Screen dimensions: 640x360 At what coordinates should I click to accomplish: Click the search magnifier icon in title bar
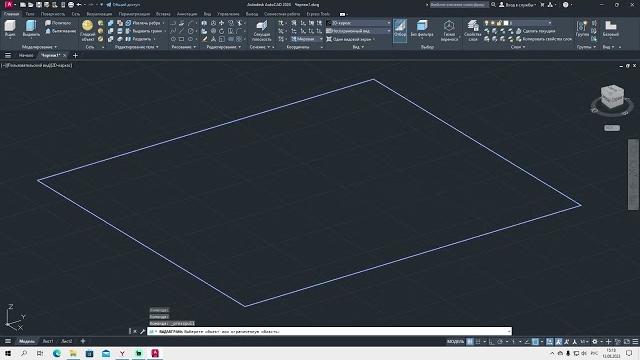click(x=493, y=4)
